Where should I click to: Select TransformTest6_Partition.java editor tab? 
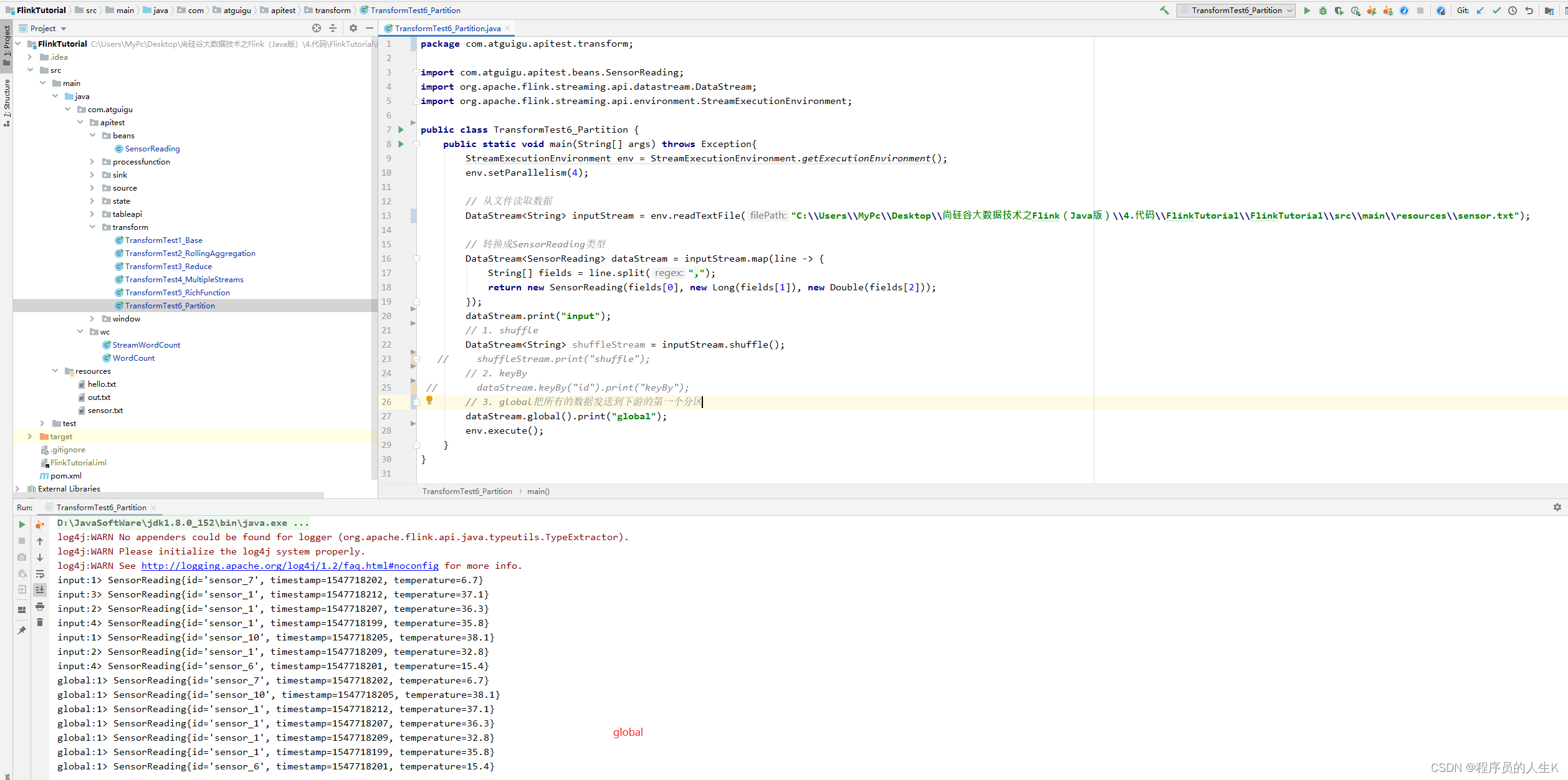[x=447, y=29]
